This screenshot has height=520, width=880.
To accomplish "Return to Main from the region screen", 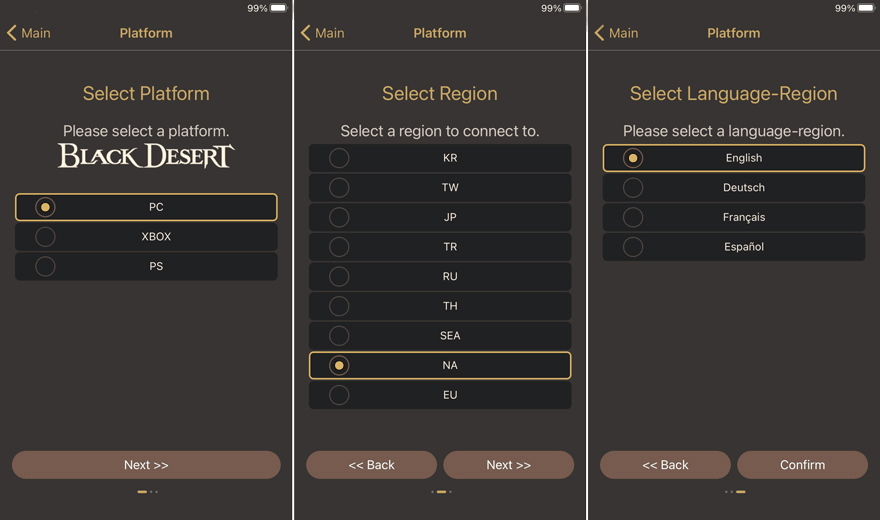I will tap(323, 33).
